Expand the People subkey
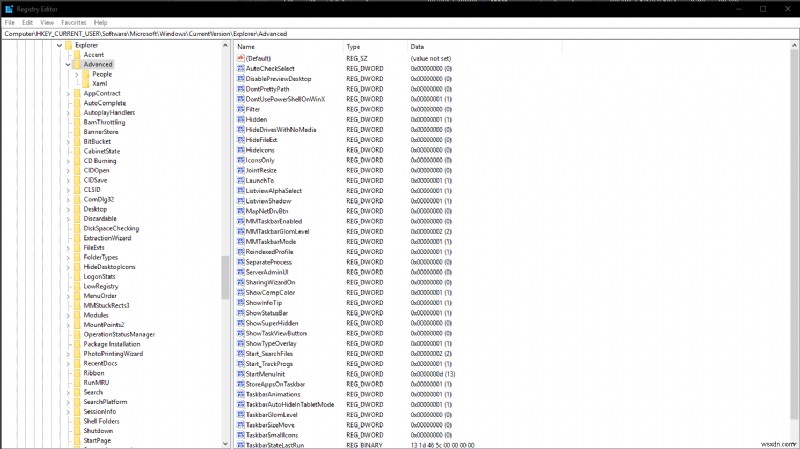The width and height of the screenshot is (800, 449). coord(76,74)
